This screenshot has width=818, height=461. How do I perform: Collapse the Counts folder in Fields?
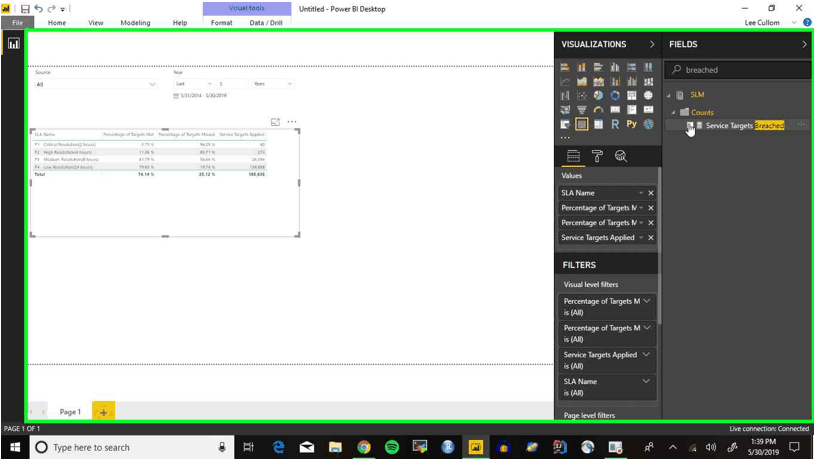(673, 113)
